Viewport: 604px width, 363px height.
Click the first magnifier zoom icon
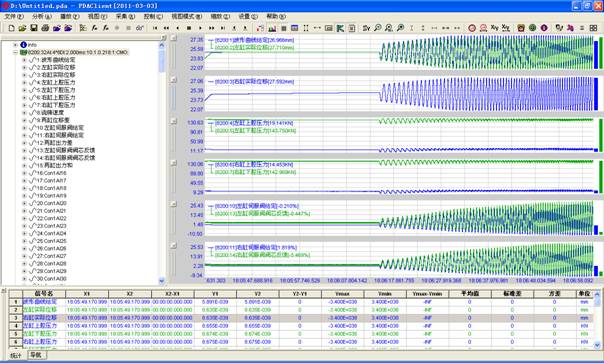(x=378, y=28)
